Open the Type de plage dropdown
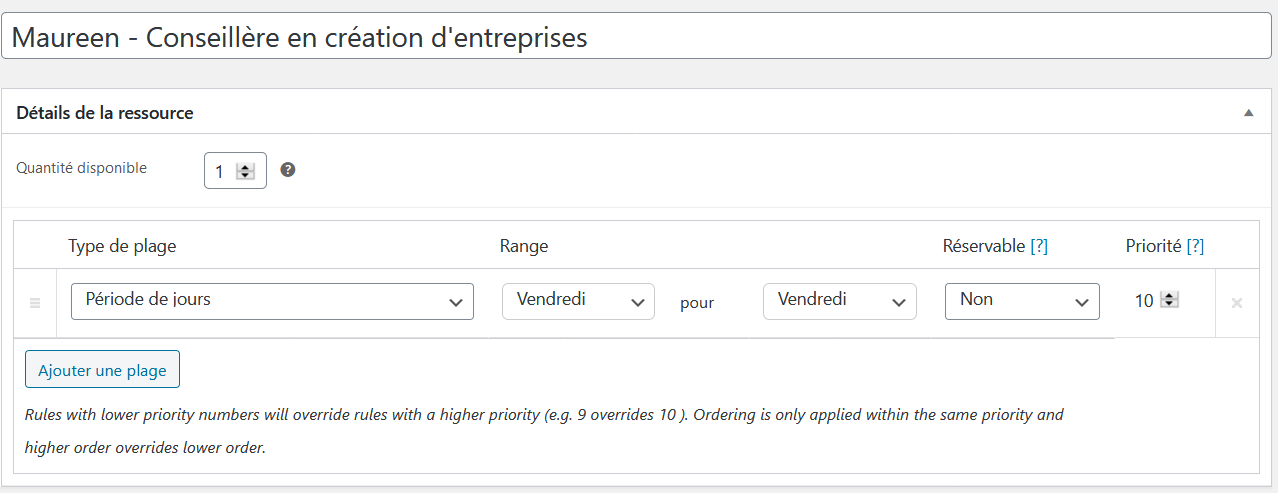 tap(272, 301)
